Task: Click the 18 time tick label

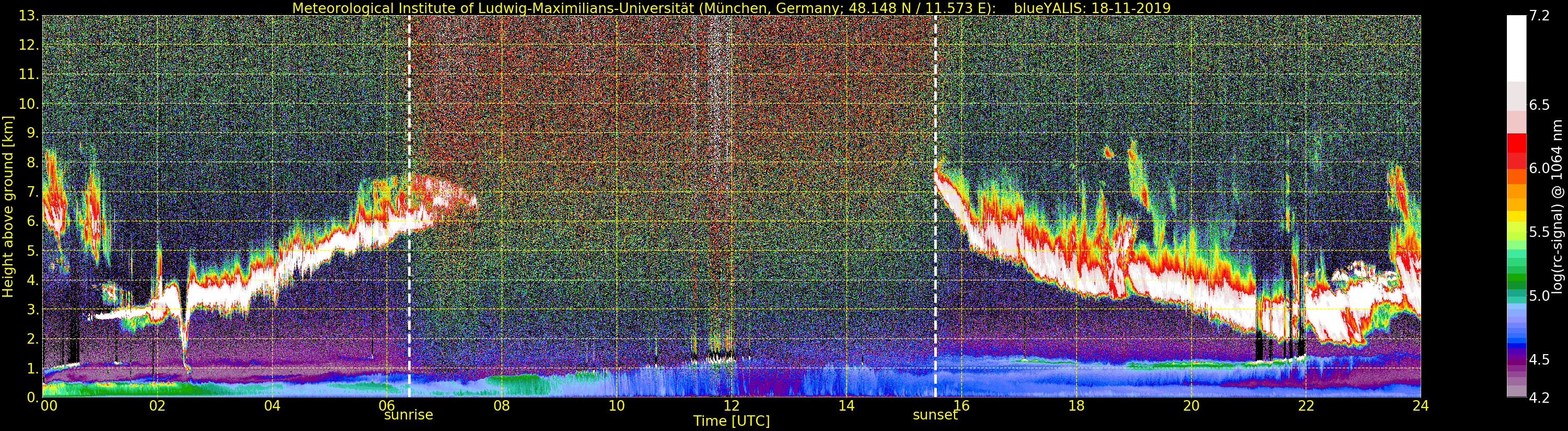Action: coord(1076,406)
